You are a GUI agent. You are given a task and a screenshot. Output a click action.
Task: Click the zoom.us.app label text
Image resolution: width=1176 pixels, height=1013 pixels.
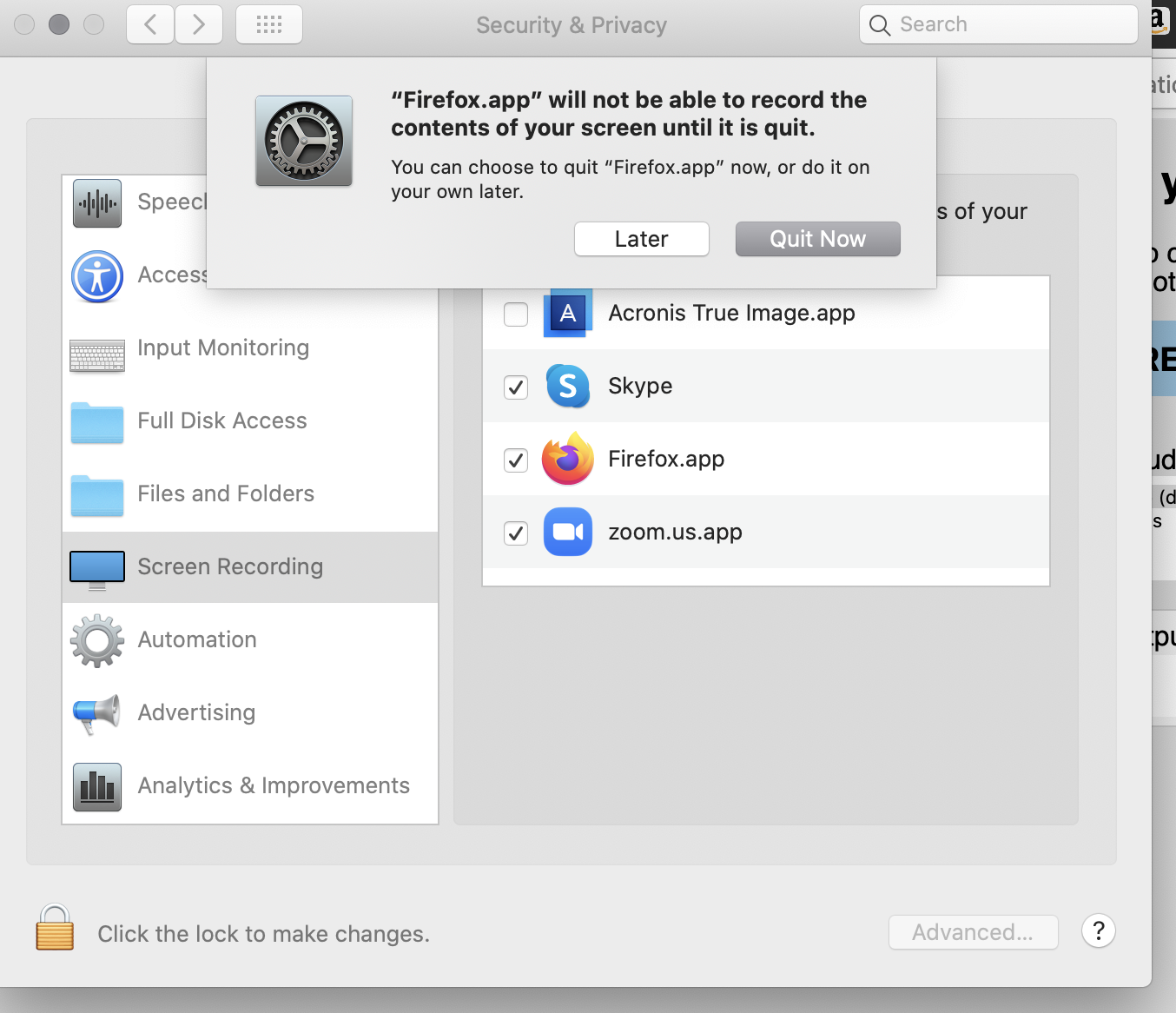coord(675,532)
